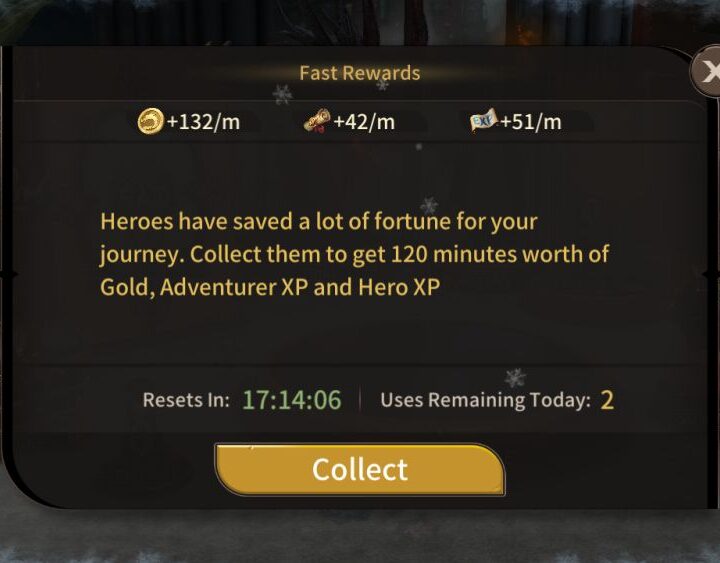Select the +132/m gold rate
This screenshot has height=563, width=720.
(x=203, y=122)
